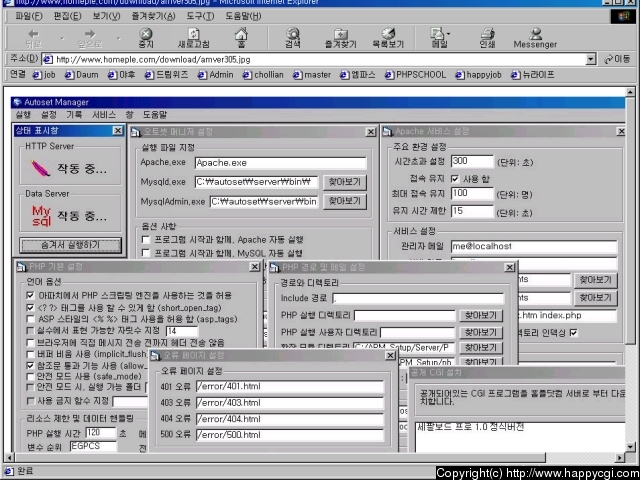Click the 숨겨서 실행하기 button
Image resolution: width=640 pixels, height=480 pixels.
click(71, 245)
